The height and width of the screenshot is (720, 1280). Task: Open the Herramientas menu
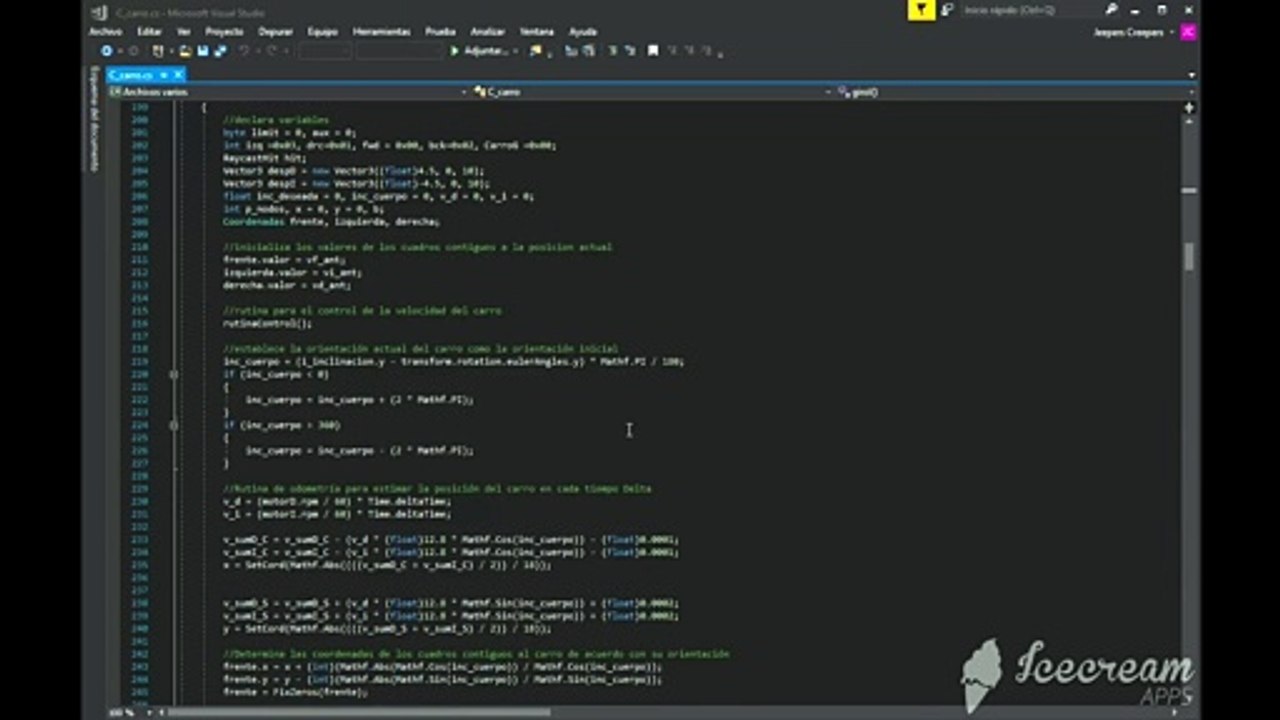click(381, 32)
